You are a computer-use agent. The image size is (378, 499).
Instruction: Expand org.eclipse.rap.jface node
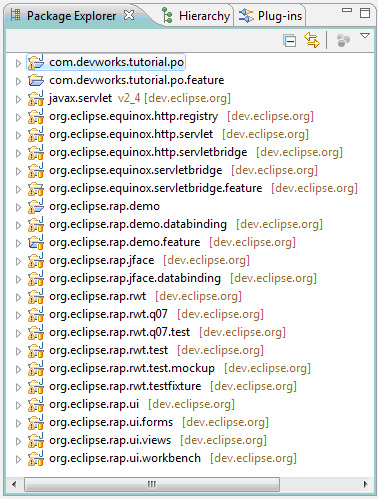(x=18, y=261)
